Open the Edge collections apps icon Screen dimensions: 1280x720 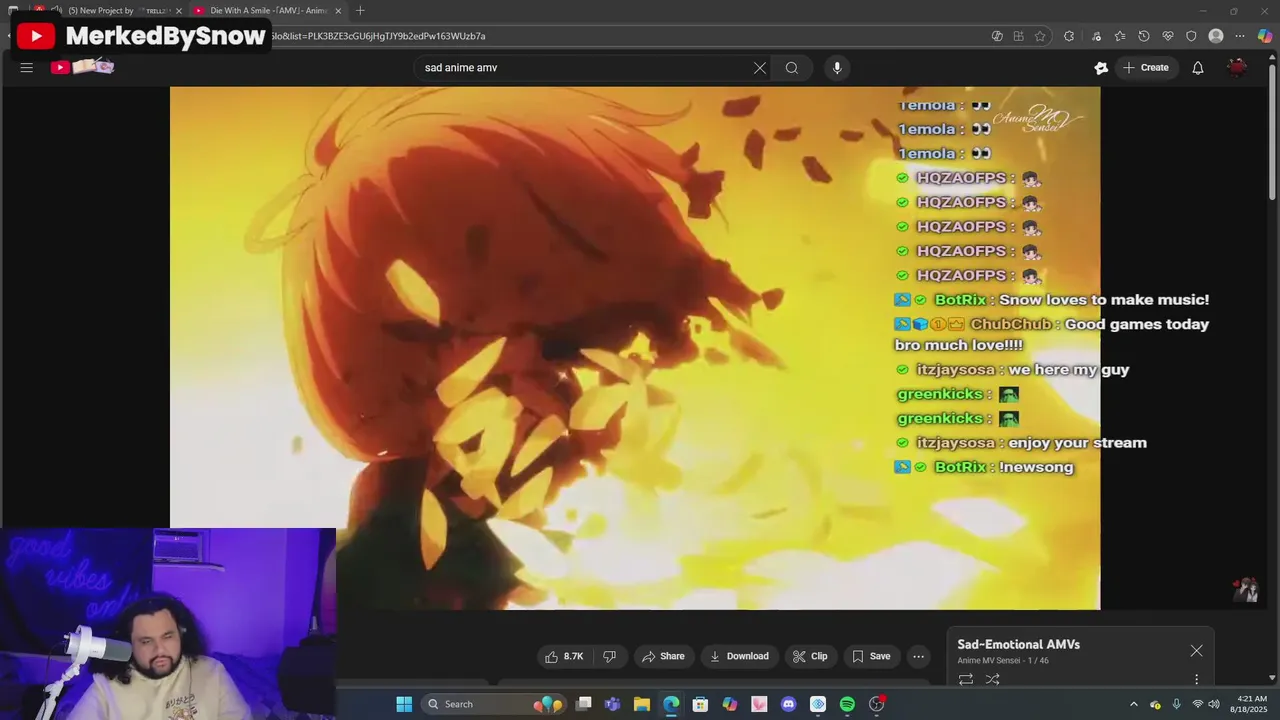tap(1018, 36)
